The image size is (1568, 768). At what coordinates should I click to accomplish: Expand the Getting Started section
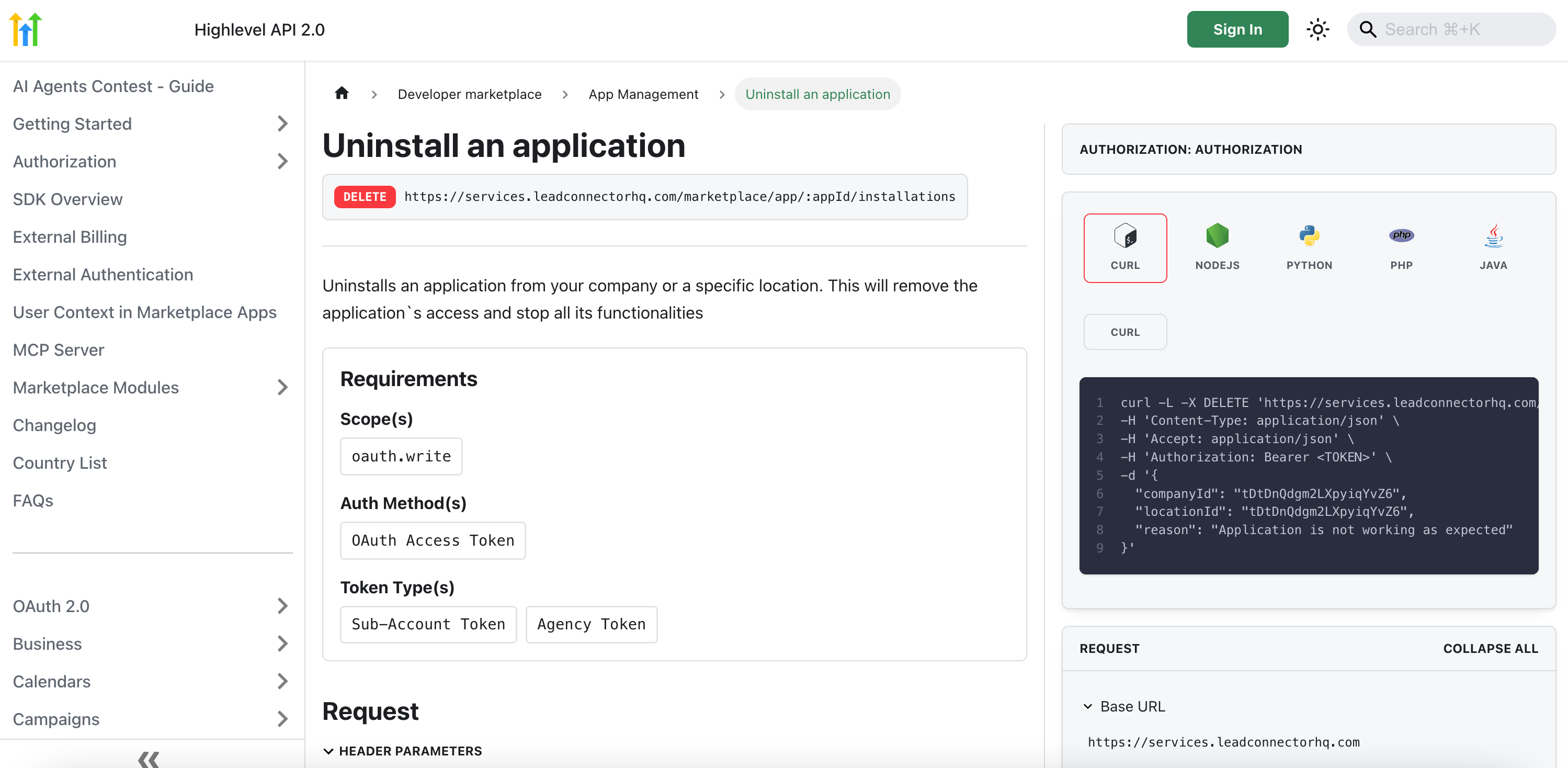[282, 123]
